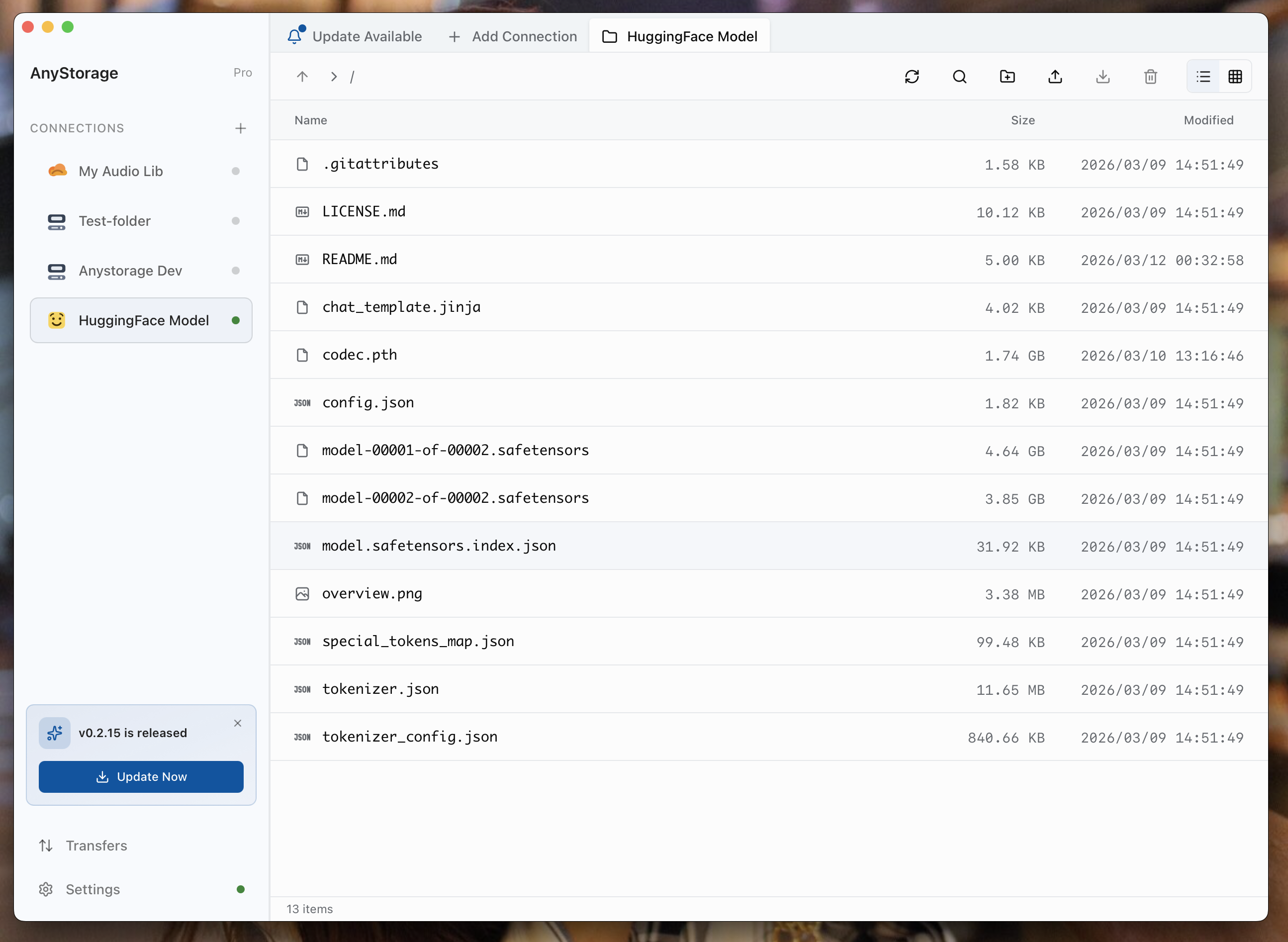Click the Update Now button
This screenshot has width=1288, height=942.
pyautogui.click(x=141, y=777)
